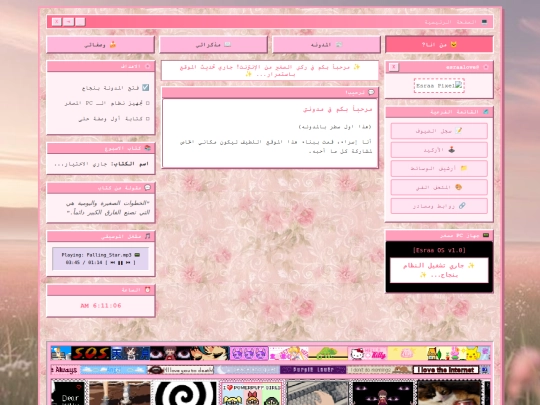Screen dimensions: 540x405
Task: Open the Sailor Moon banner badge
Action: 288,353
